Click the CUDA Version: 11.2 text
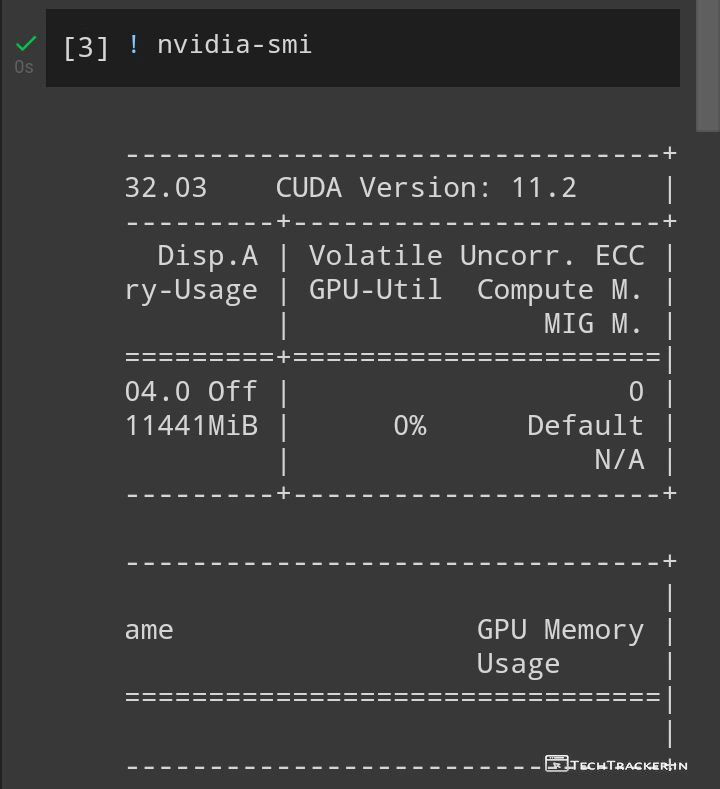This screenshot has width=720, height=789. click(426, 188)
